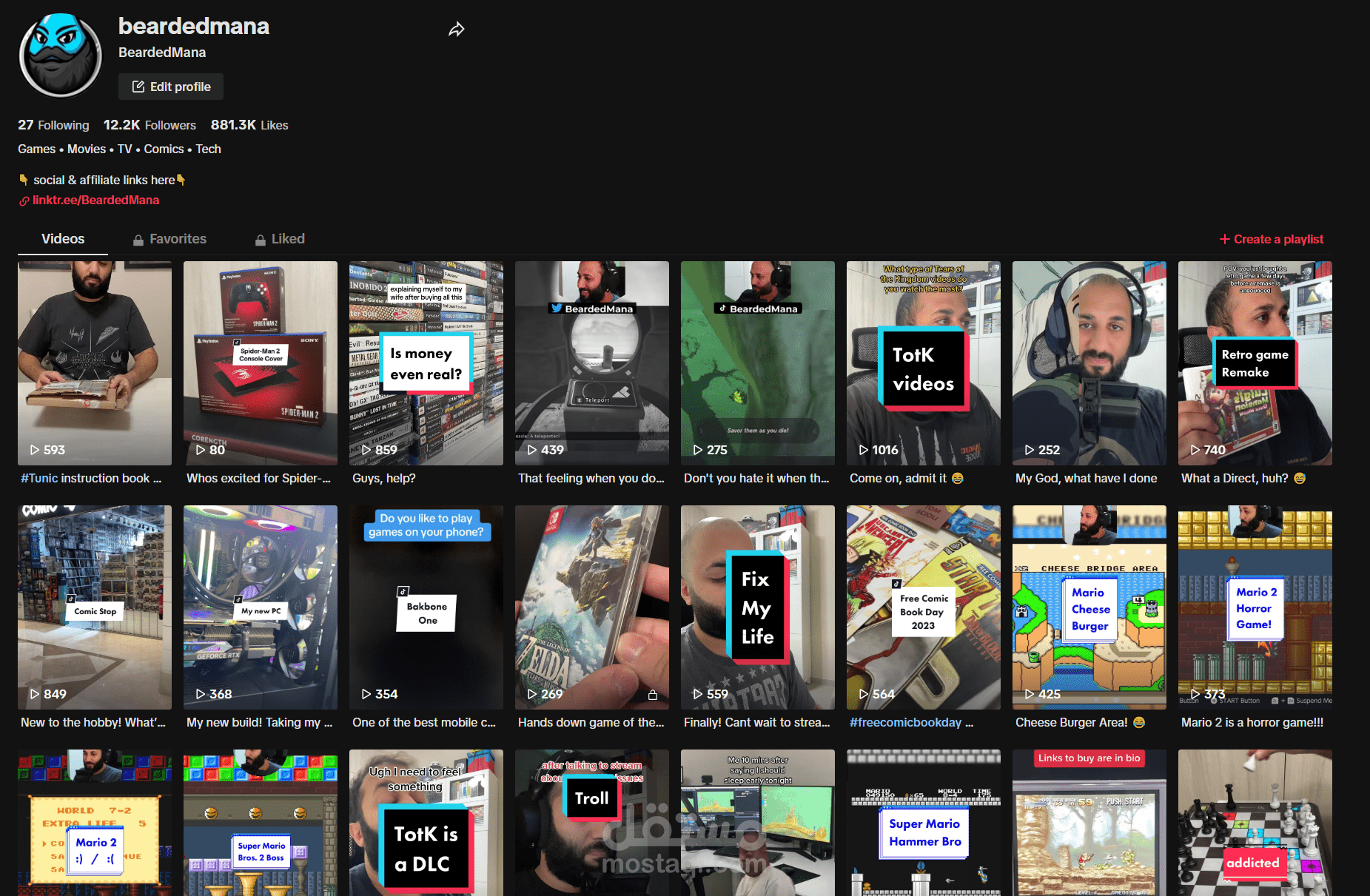Click the share arrow icon beside the username
The image size is (1370, 896).
tap(457, 30)
